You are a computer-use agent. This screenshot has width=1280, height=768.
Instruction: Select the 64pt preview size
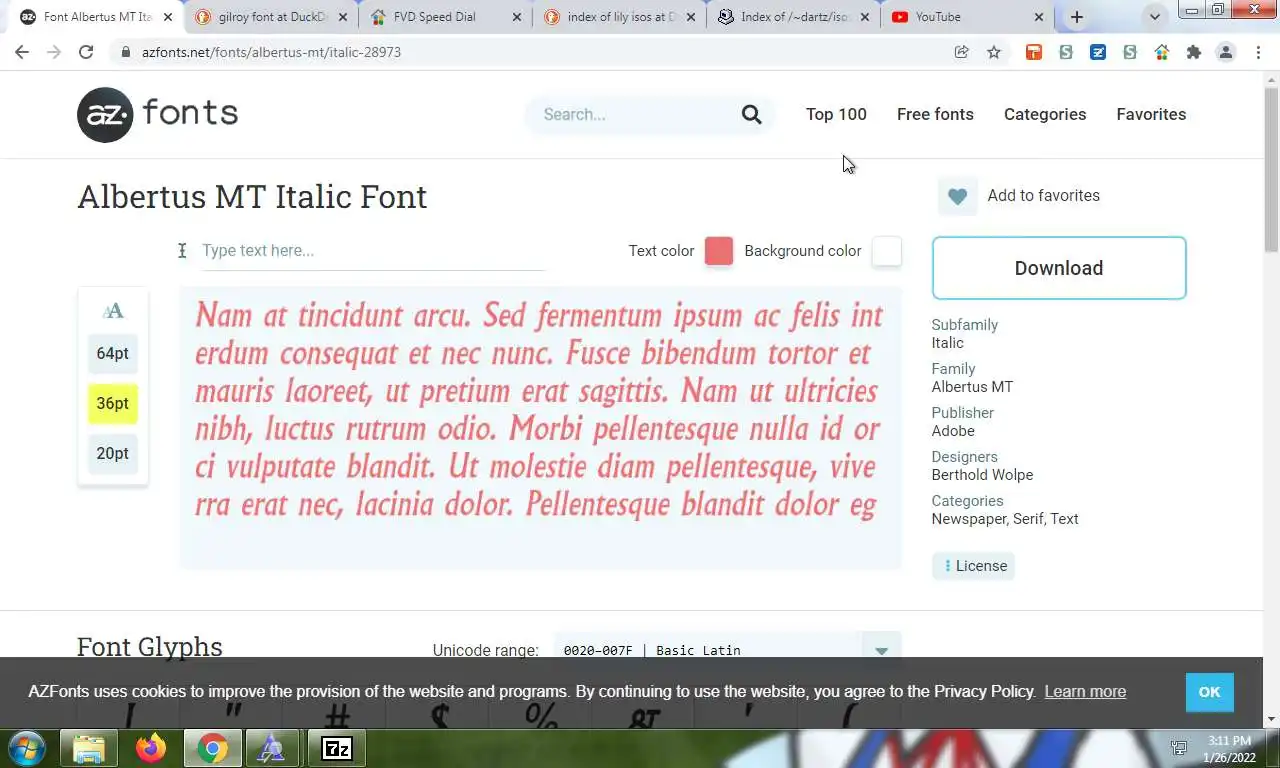click(113, 353)
